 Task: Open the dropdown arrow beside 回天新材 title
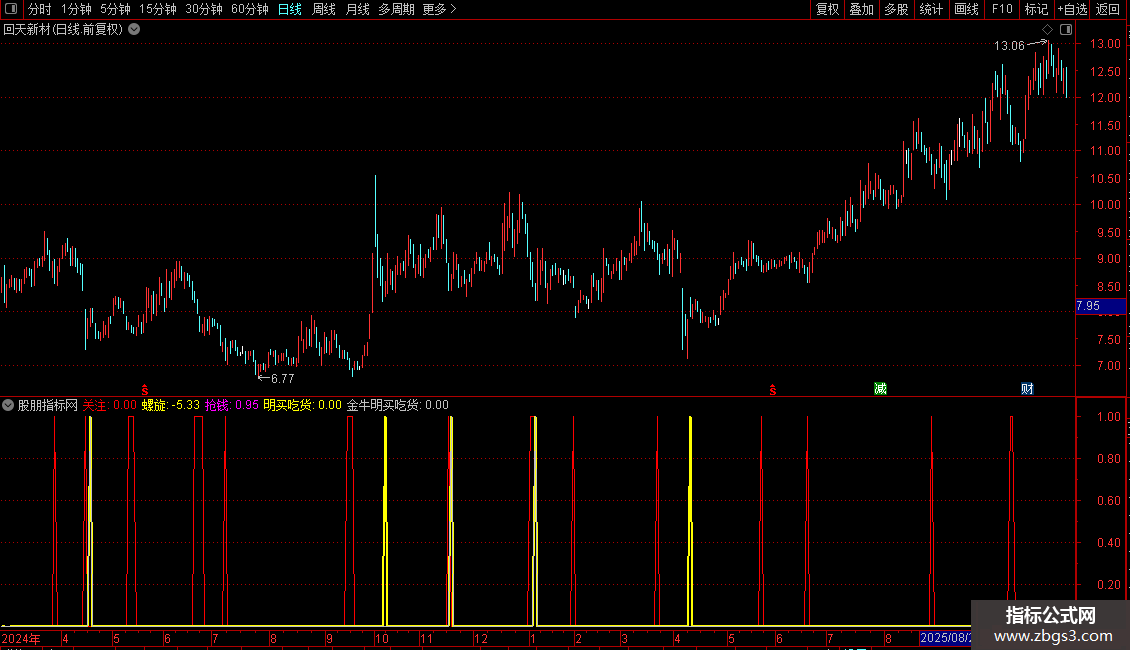tap(134, 29)
